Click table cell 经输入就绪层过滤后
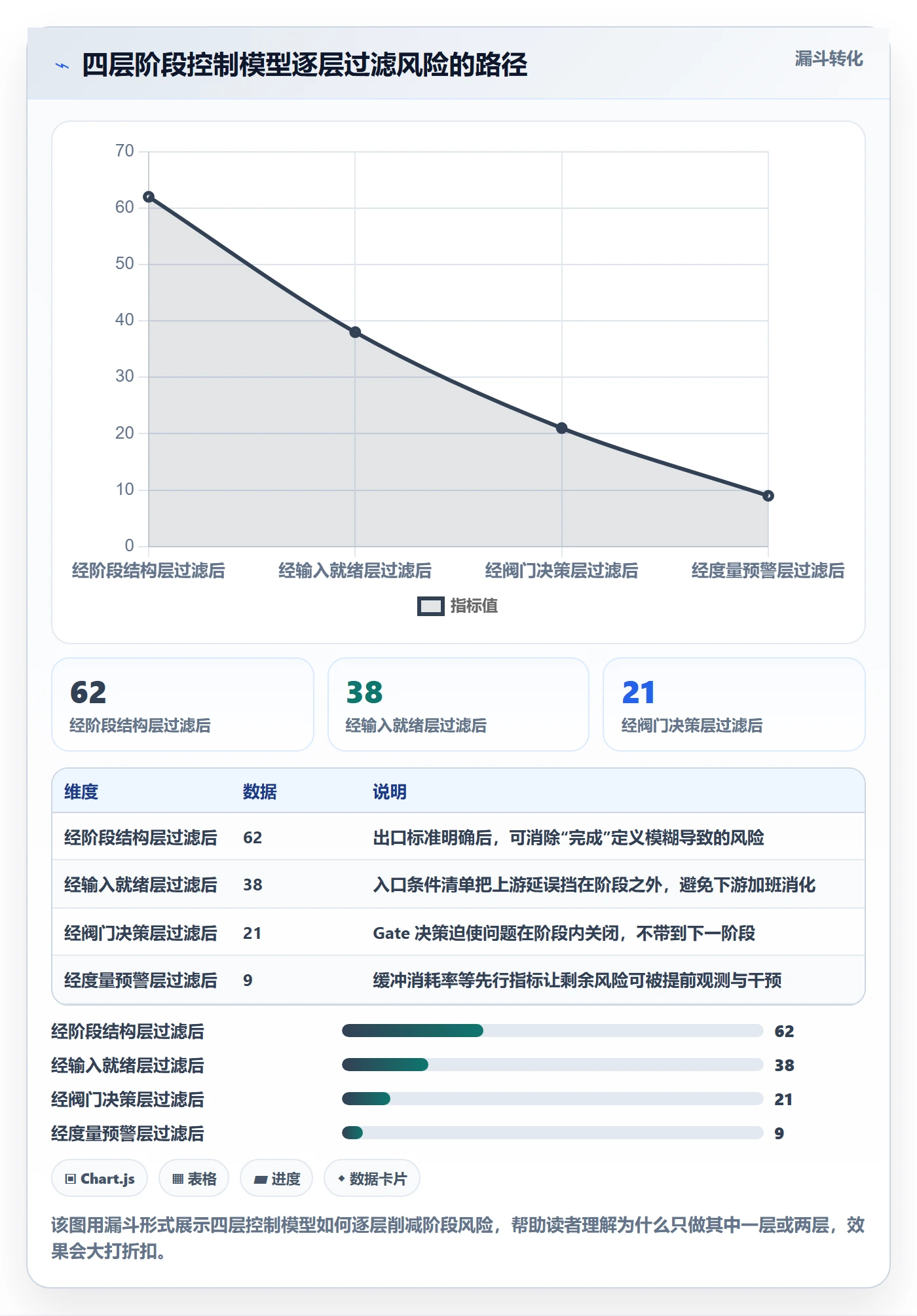Image resolution: width=917 pixels, height=1316 pixels. tap(141, 885)
